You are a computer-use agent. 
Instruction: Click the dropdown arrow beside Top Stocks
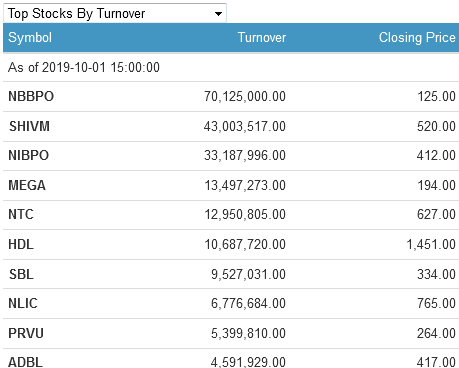click(218, 14)
